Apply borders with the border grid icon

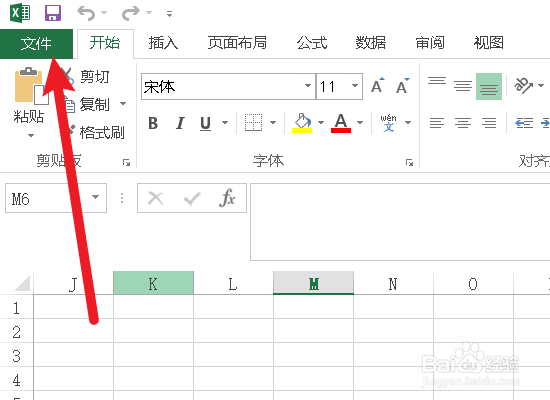pyautogui.click(x=253, y=122)
